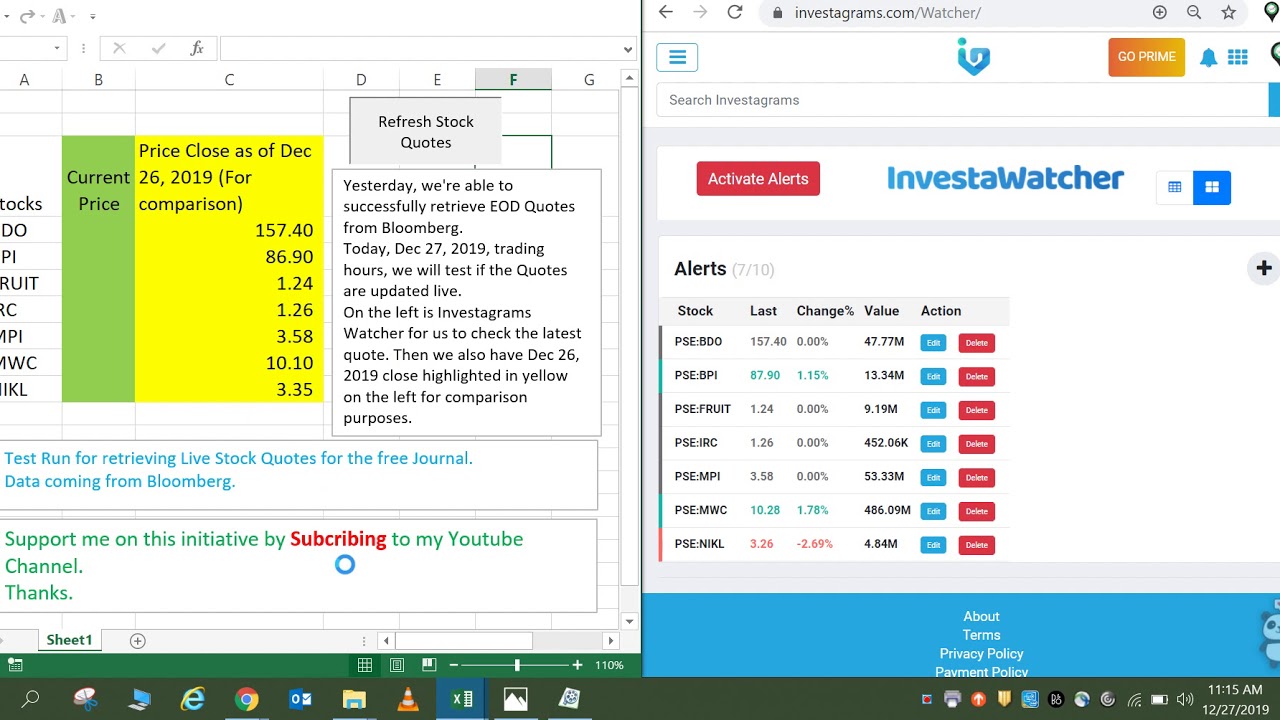Click the PSE:FRUIT stock name

coord(703,409)
